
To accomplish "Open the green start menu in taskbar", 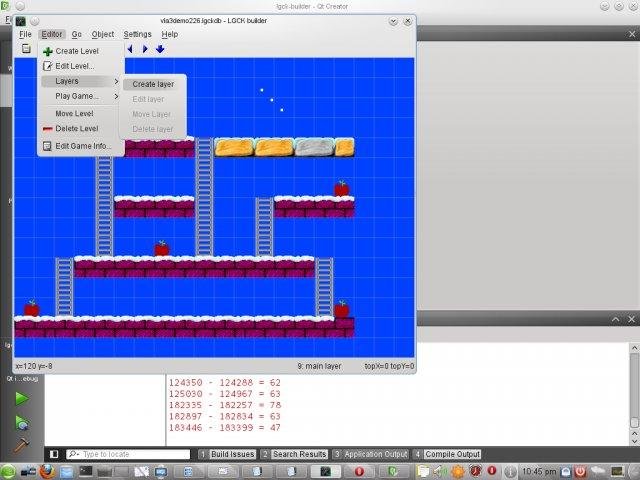I will pos(7,472).
